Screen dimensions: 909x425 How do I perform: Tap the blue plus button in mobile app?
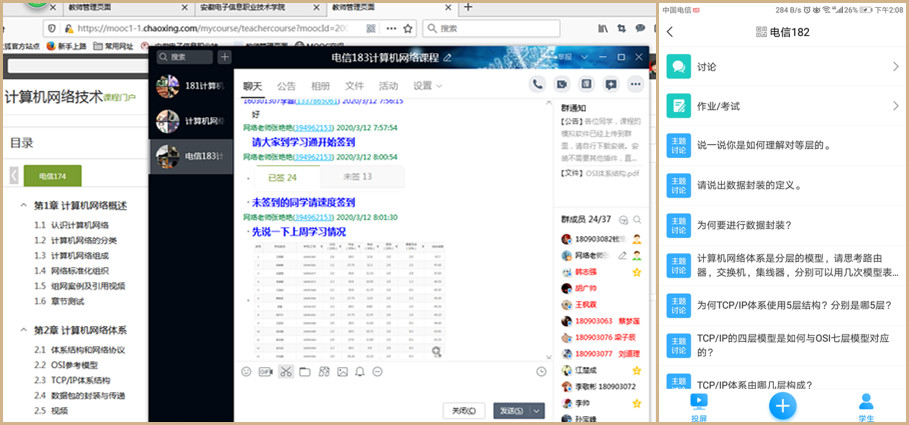782,406
